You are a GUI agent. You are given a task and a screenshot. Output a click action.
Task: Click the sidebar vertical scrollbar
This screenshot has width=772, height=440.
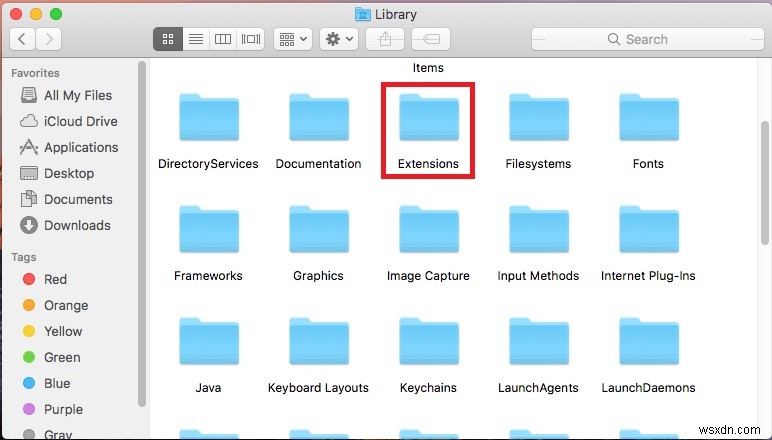(142, 234)
